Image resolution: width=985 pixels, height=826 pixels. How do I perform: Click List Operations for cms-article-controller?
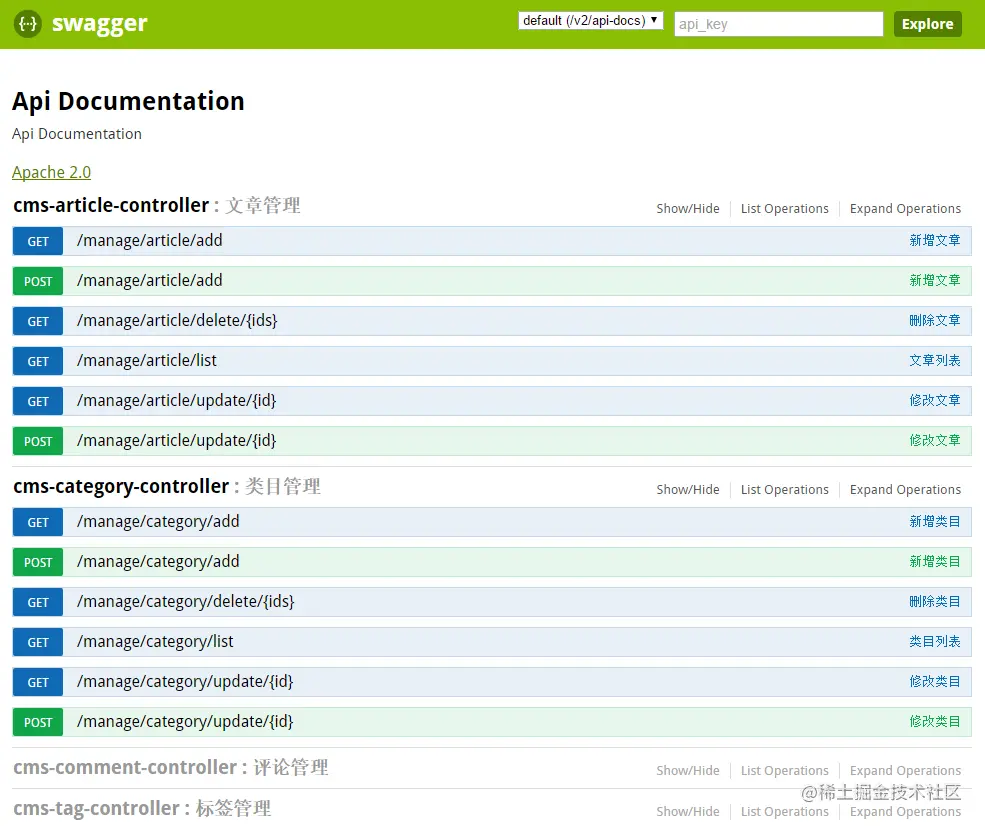click(x=785, y=209)
